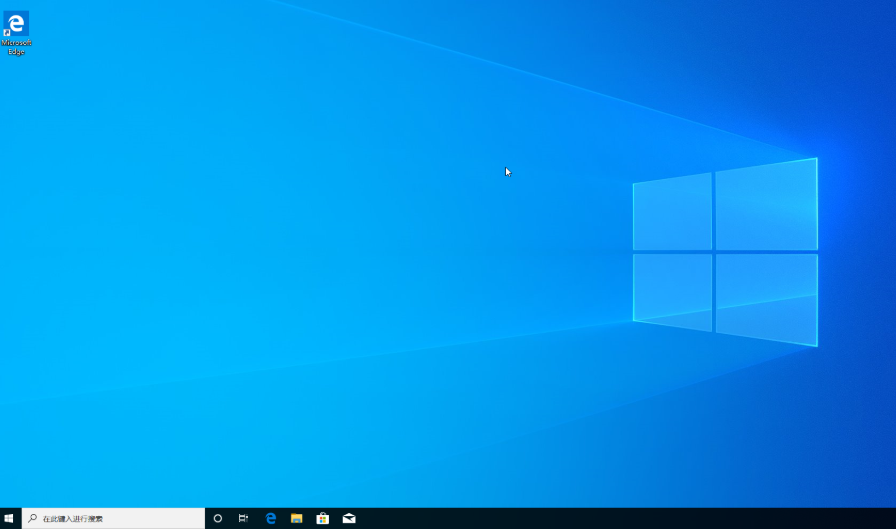Click the upper-left pane of wallpaper Windows logo

pos(673,213)
